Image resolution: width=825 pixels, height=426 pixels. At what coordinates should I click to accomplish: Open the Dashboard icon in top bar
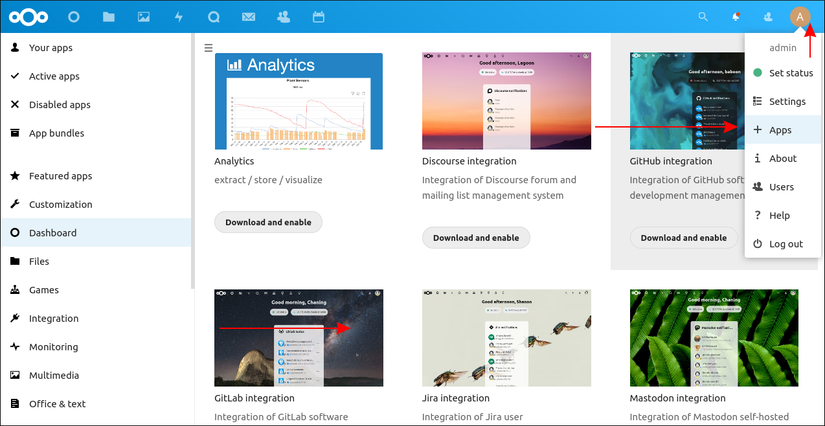coord(74,17)
